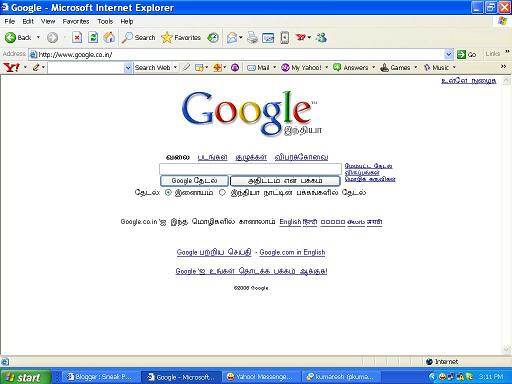
Task: Click the Google search text field
Action: [250, 169]
